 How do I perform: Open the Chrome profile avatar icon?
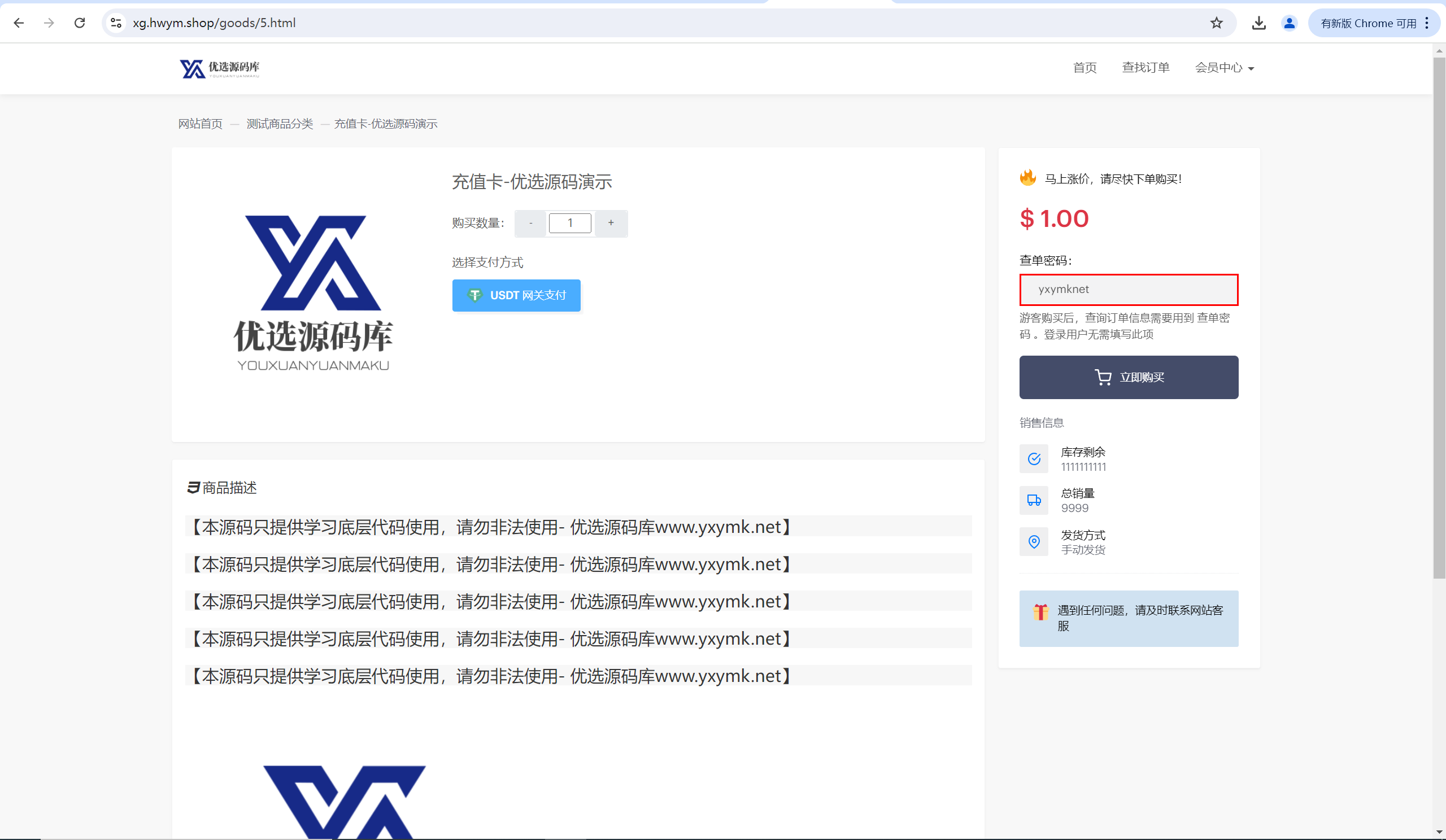point(1289,23)
